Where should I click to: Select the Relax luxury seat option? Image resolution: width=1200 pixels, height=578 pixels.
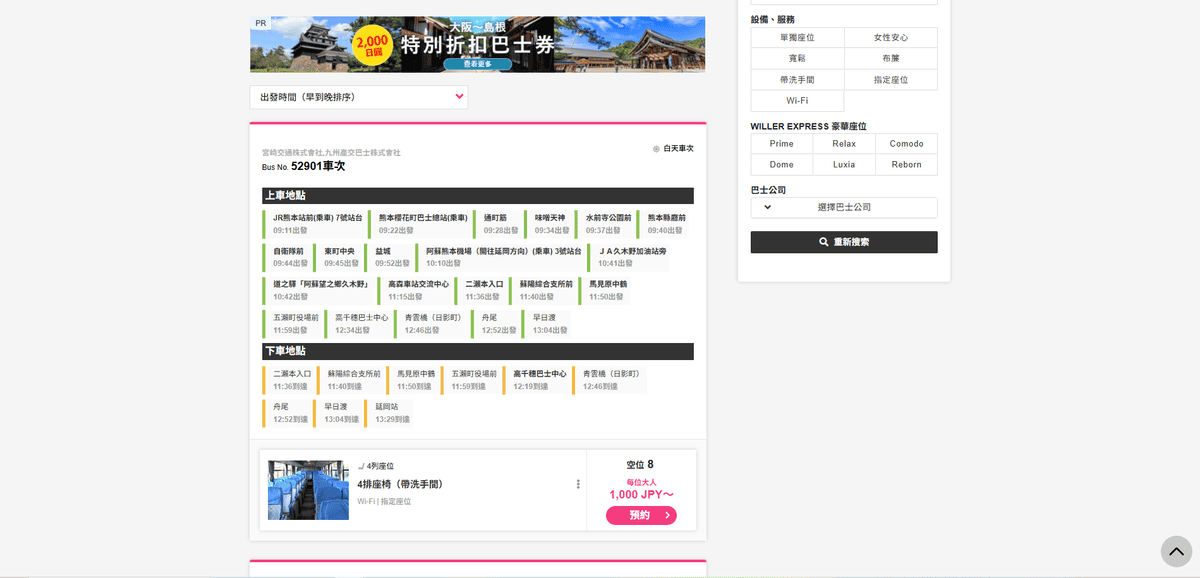(x=844, y=144)
